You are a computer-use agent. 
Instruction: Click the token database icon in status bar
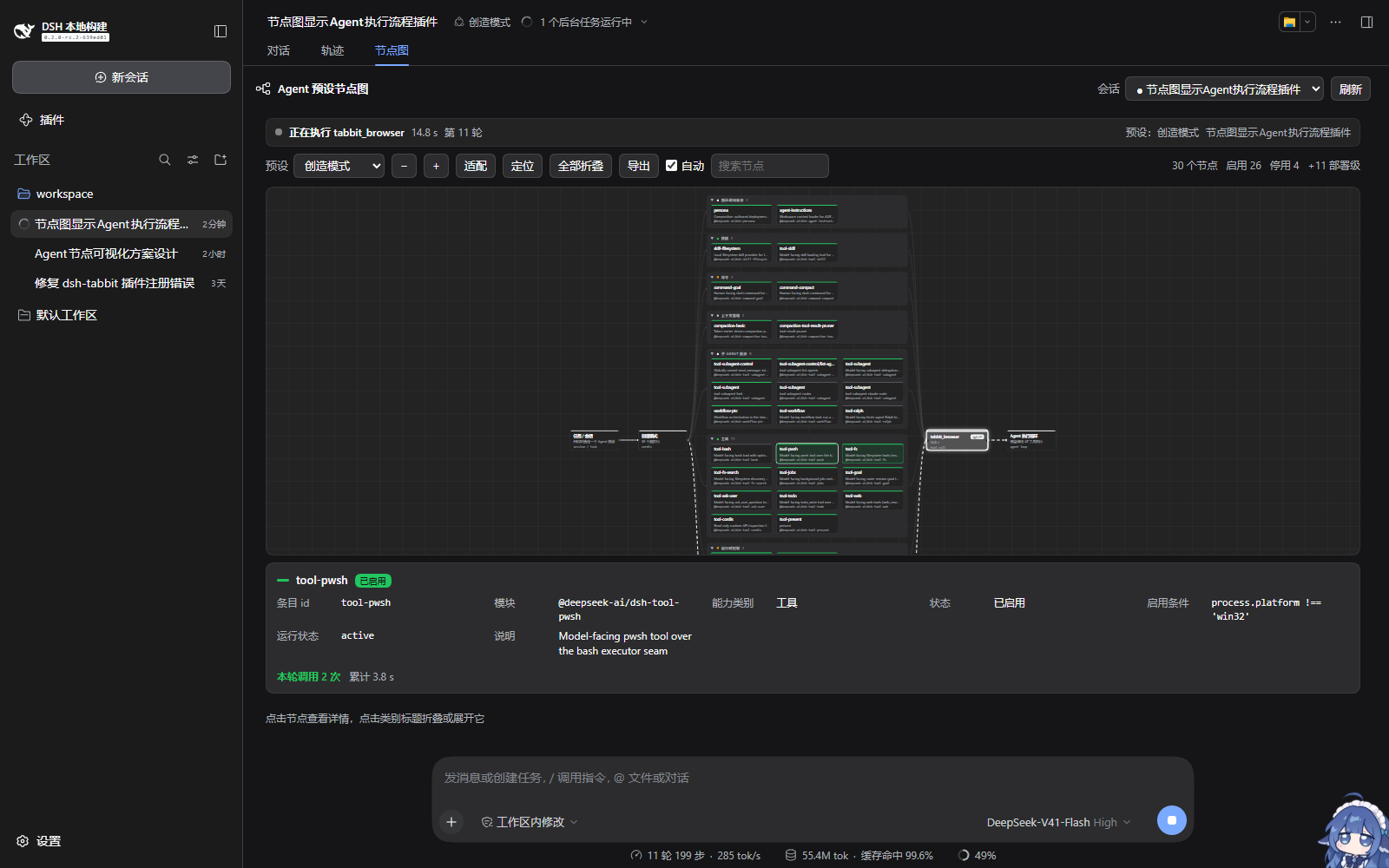click(790, 855)
